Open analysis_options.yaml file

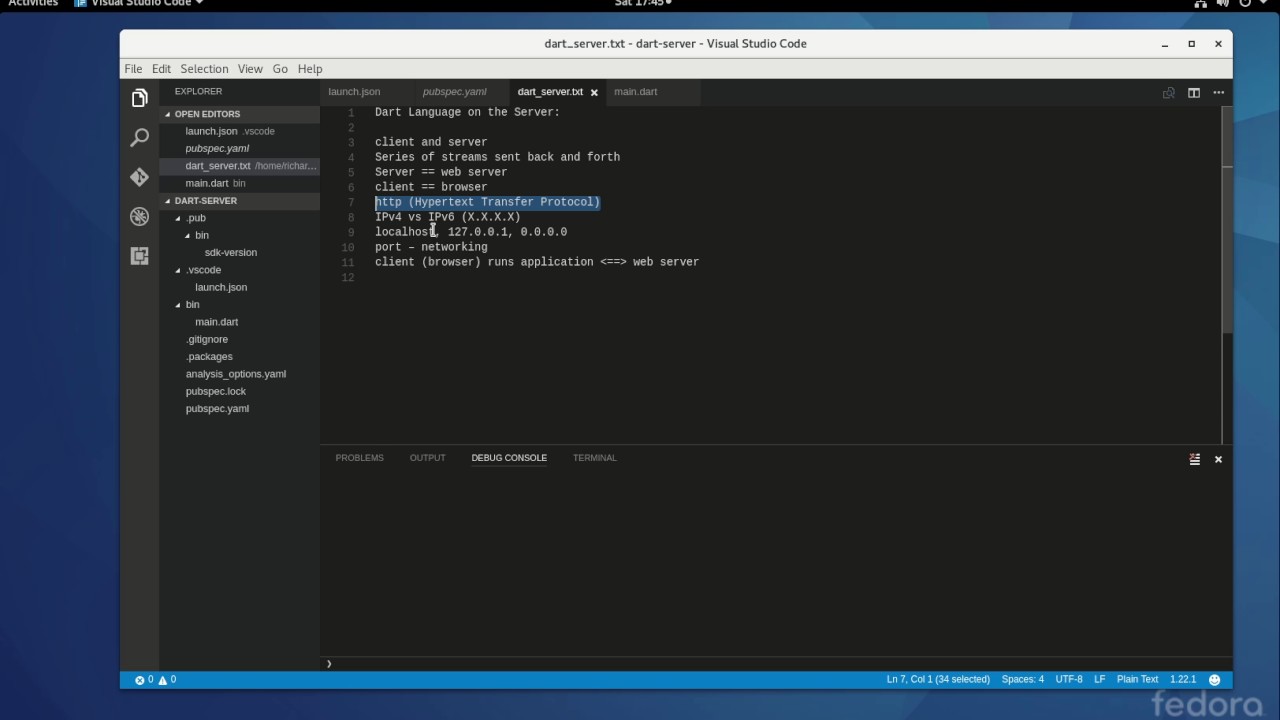[240, 374]
